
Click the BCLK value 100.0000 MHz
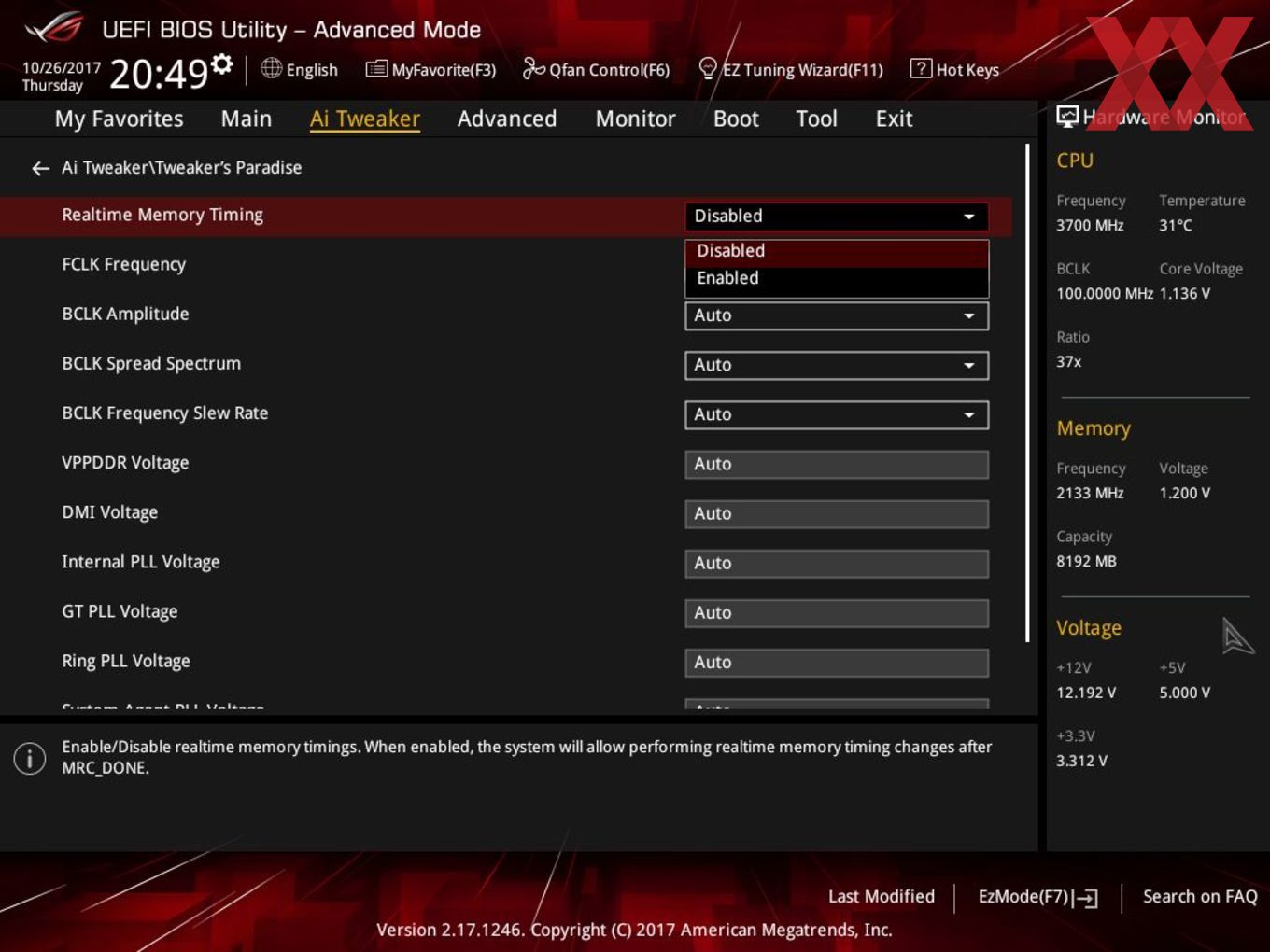[1105, 293]
